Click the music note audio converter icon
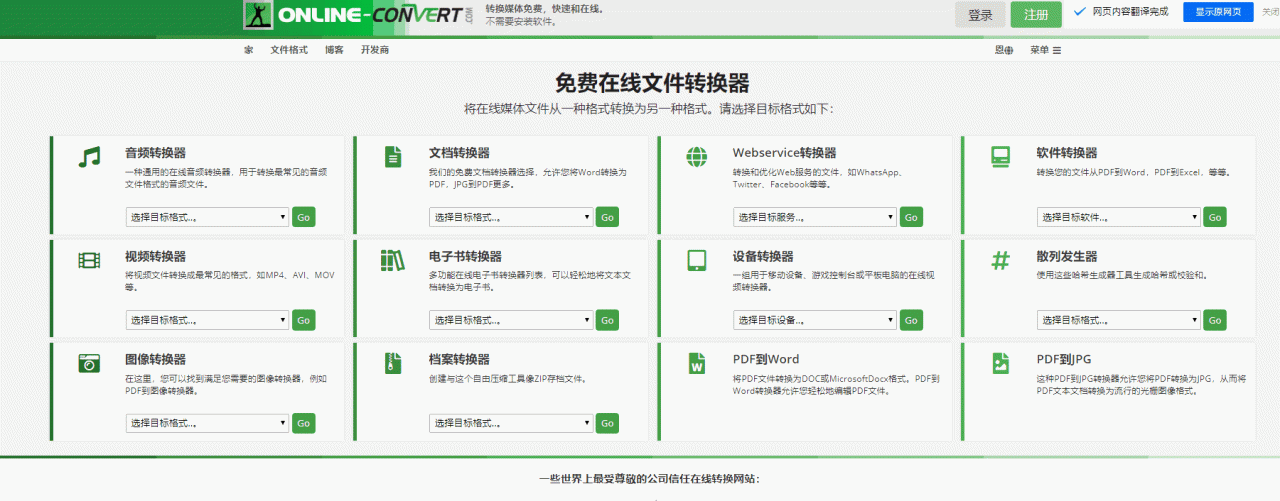 pos(90,157)
